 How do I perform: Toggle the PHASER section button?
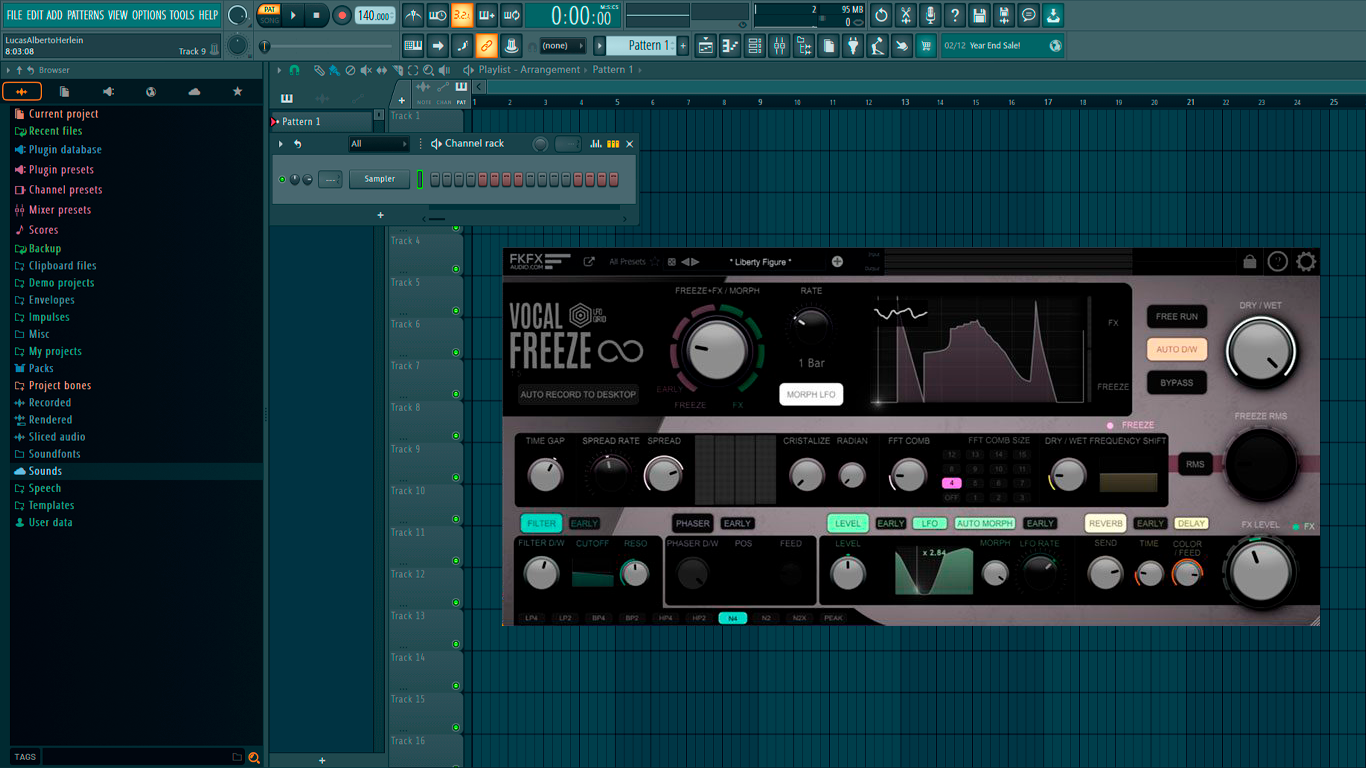pyautogui.click(x=693, y=523)
